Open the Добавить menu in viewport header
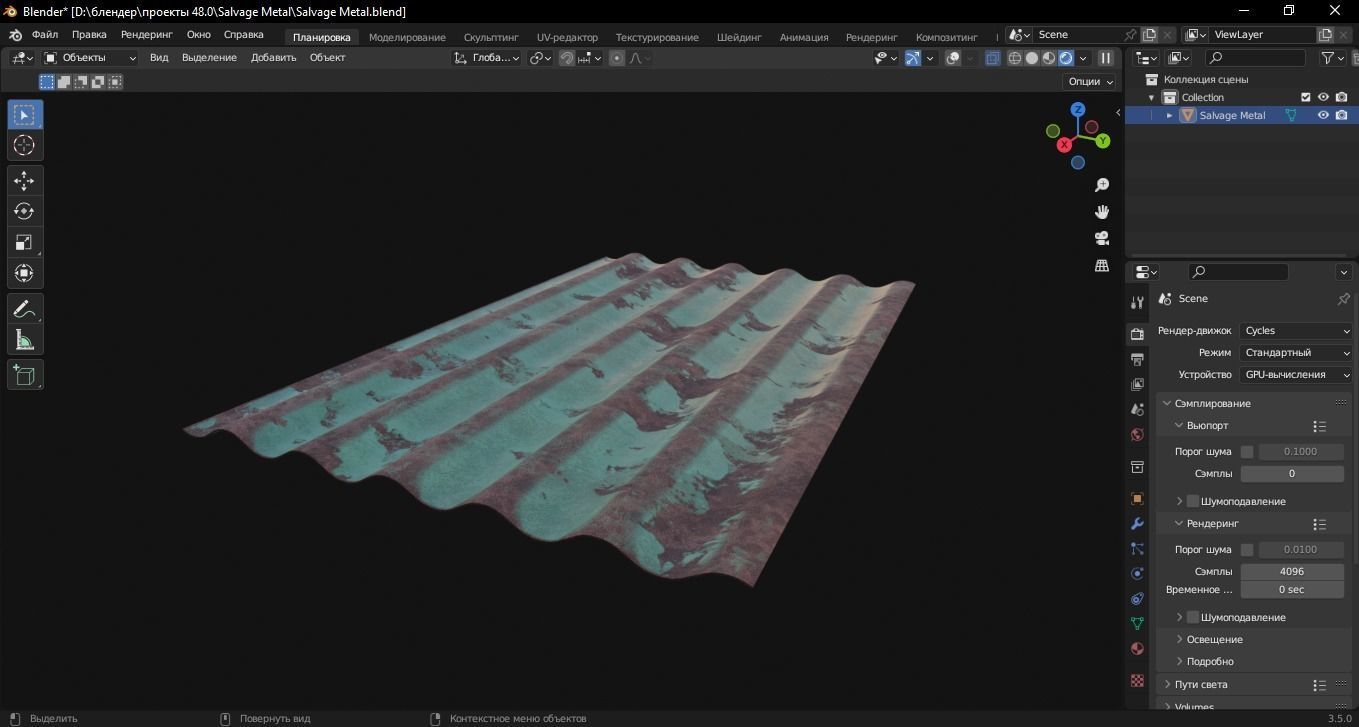Viewport: 1359px width, 727px height. (273, 58)
